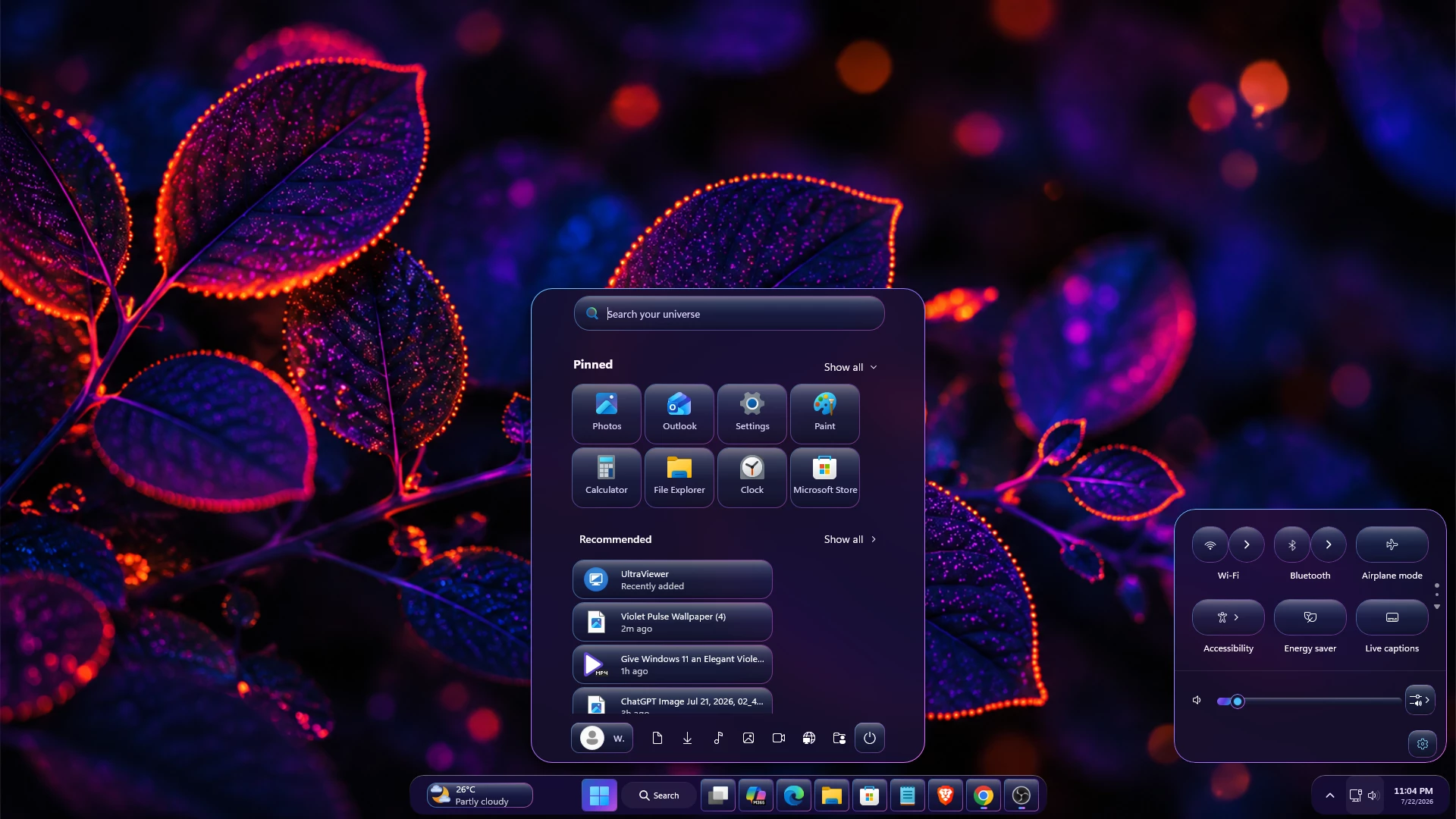Expand the Accessibility options tile
This screenshot has height=819, width=1456.
click(1228, 617)
